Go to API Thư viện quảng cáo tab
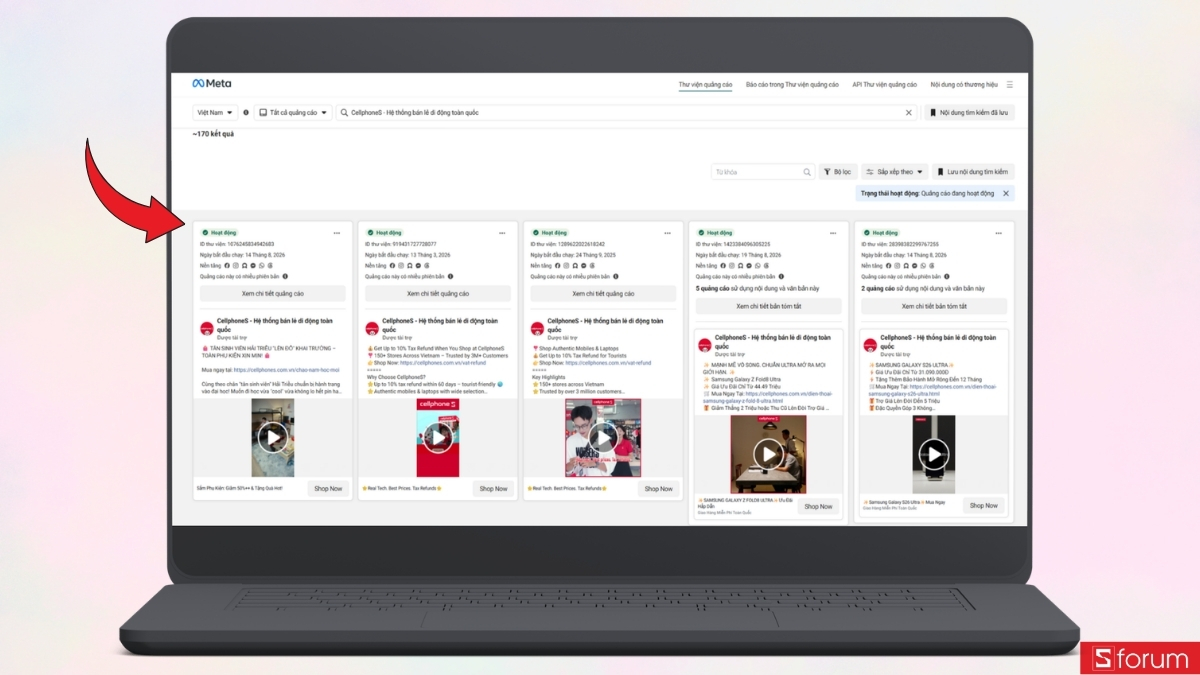The width and height of the screenshot is (1200, 675). (x=884, y=85)
